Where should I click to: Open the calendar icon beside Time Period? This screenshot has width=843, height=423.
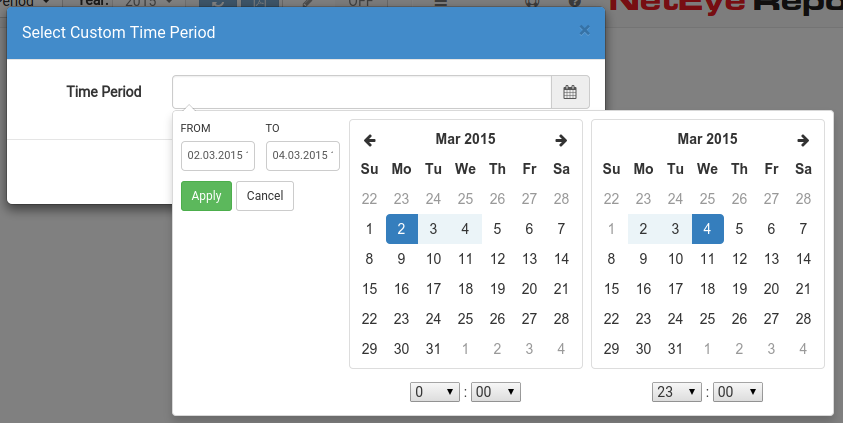(x=570, y=92)
